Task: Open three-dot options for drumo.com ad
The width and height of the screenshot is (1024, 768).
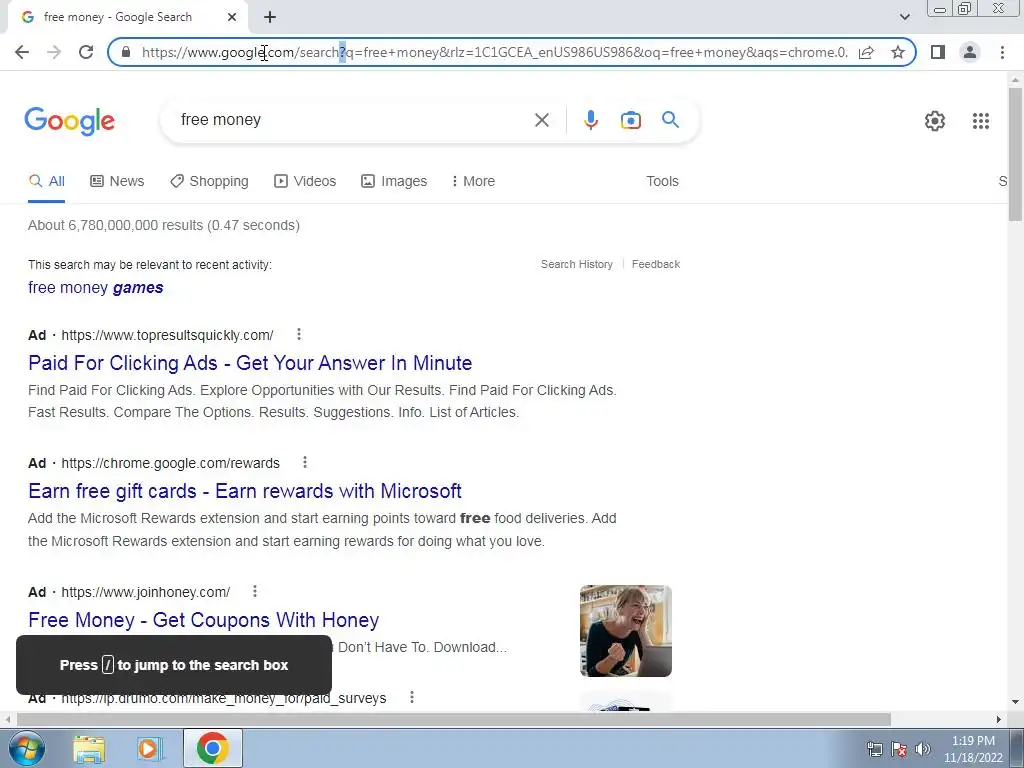Action: pyautogui.click(x=411, y=697)
